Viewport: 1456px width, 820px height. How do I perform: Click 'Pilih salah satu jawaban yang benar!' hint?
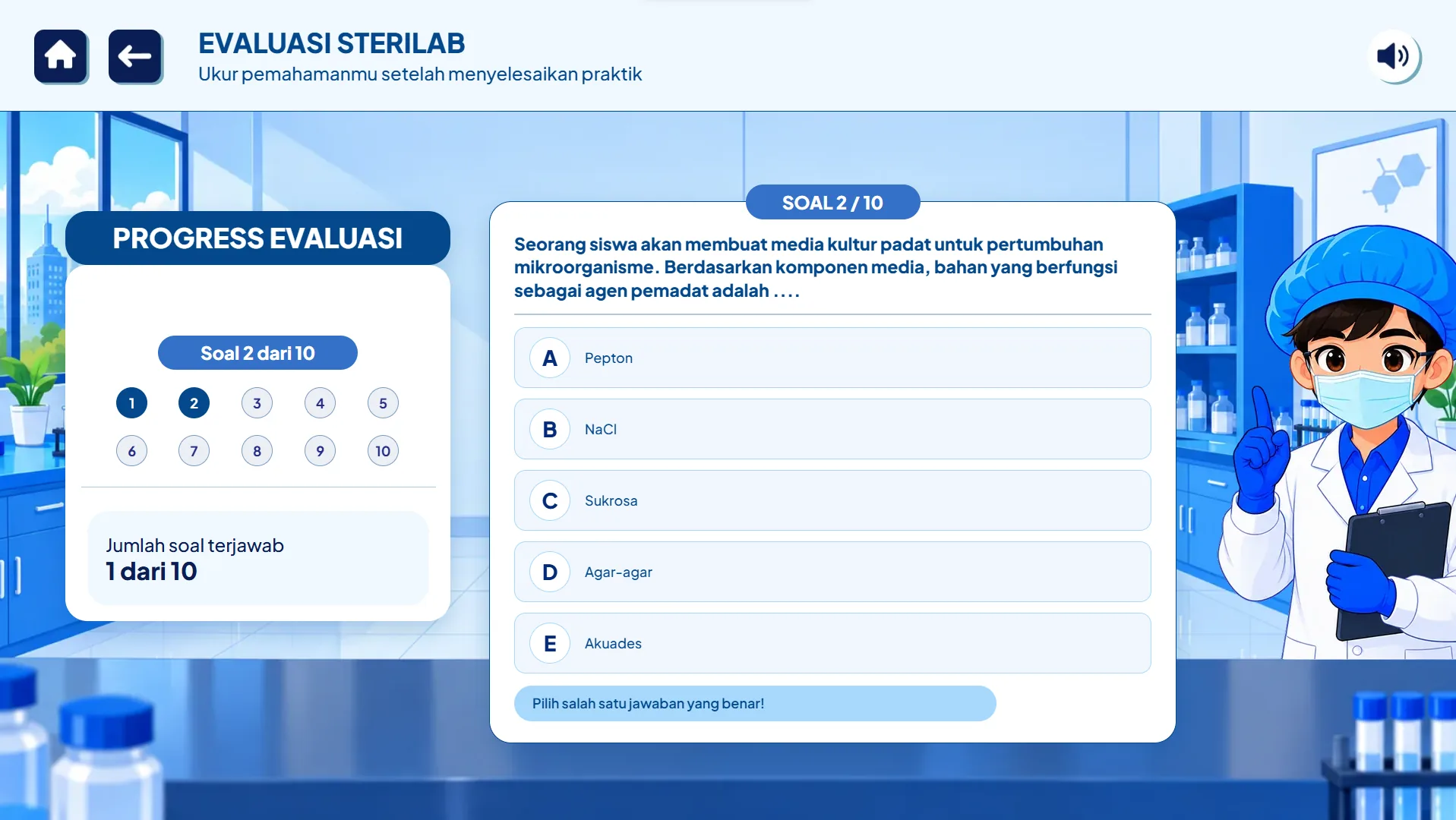tap(755, 704)
